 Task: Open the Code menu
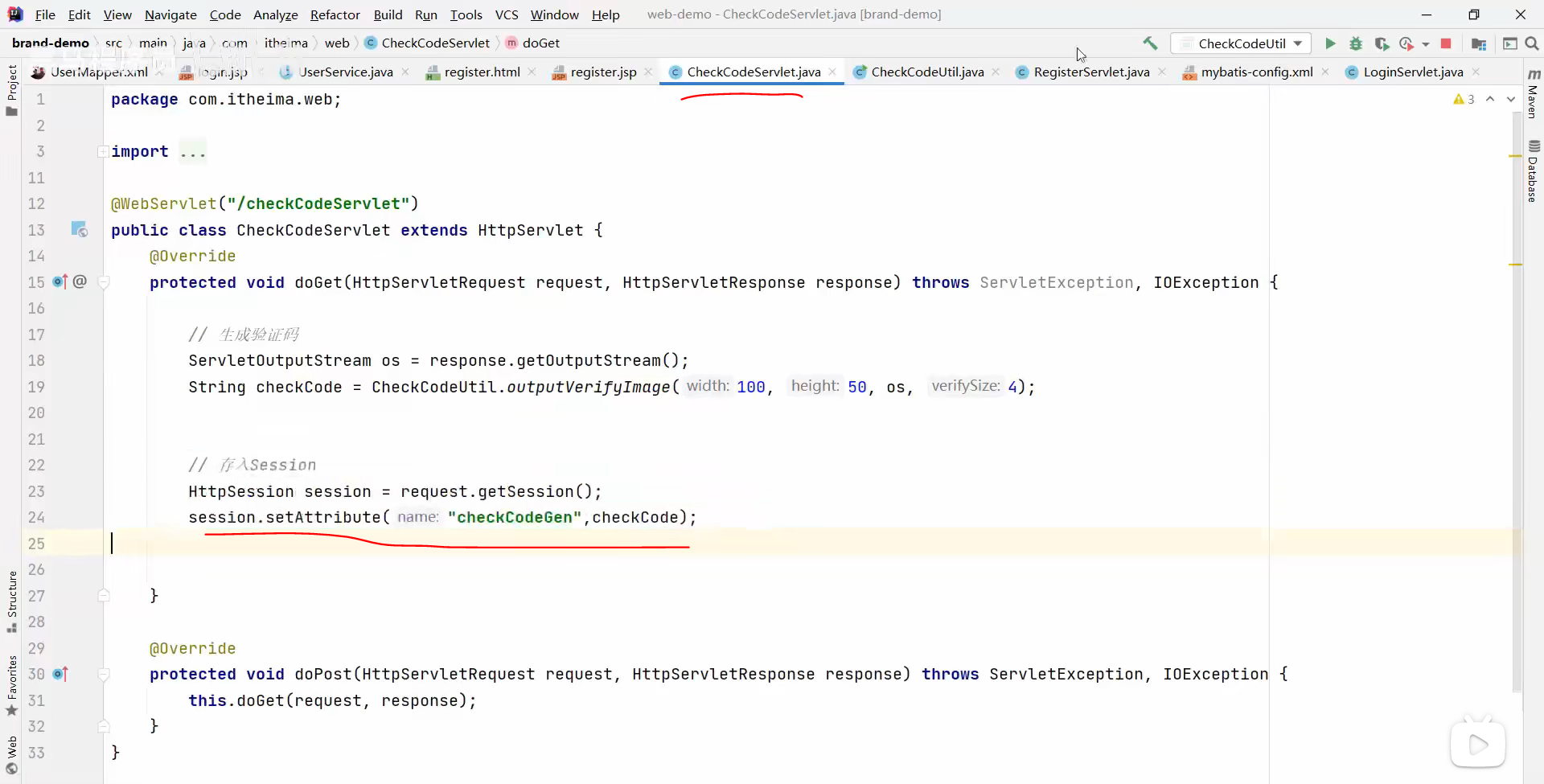pyautogui.click(x=225, y=14)
